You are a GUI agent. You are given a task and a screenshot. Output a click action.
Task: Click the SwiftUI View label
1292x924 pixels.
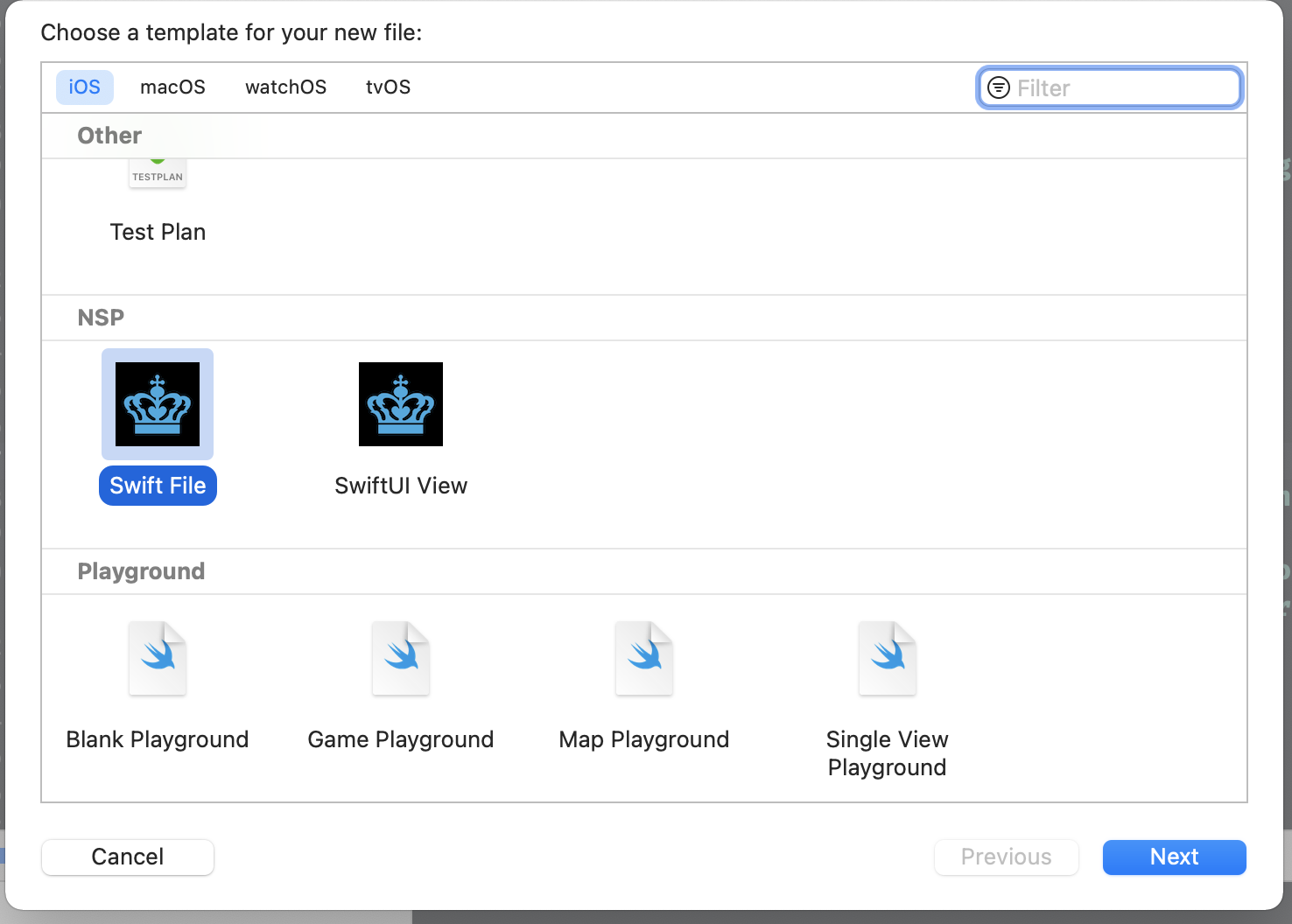pos(401,486)
